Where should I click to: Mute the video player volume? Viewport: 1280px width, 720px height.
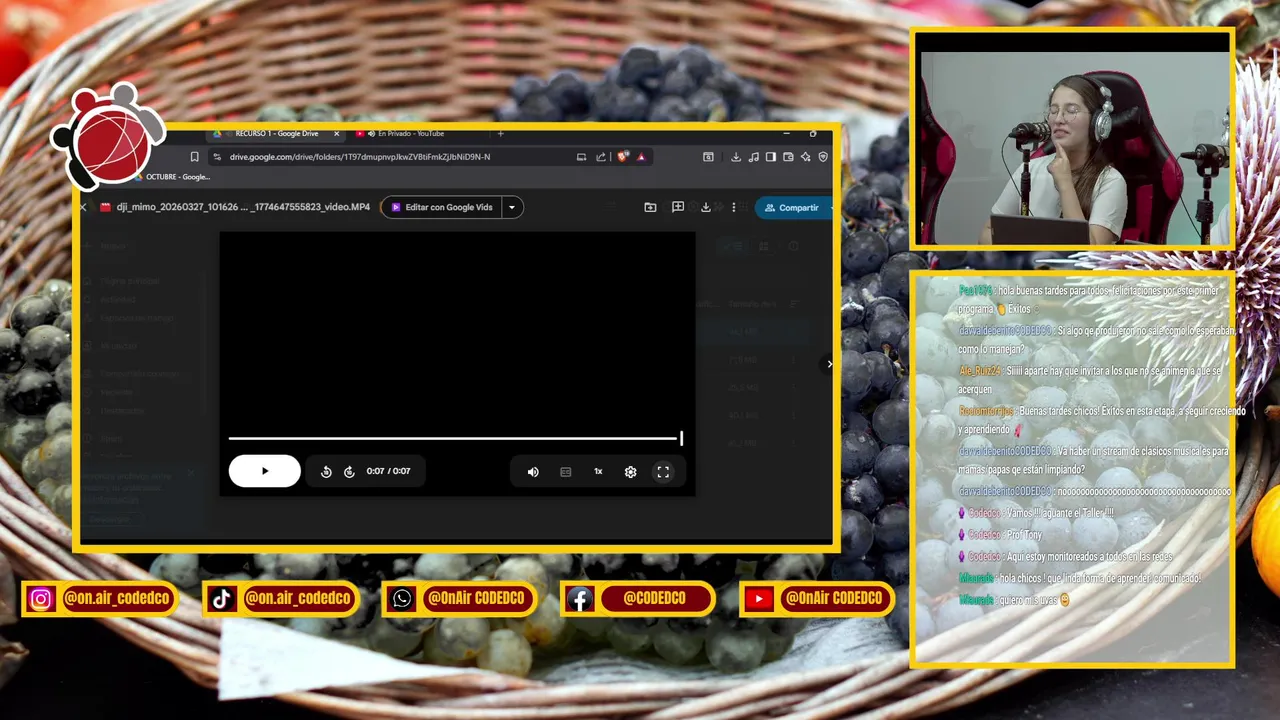(533, 472)
